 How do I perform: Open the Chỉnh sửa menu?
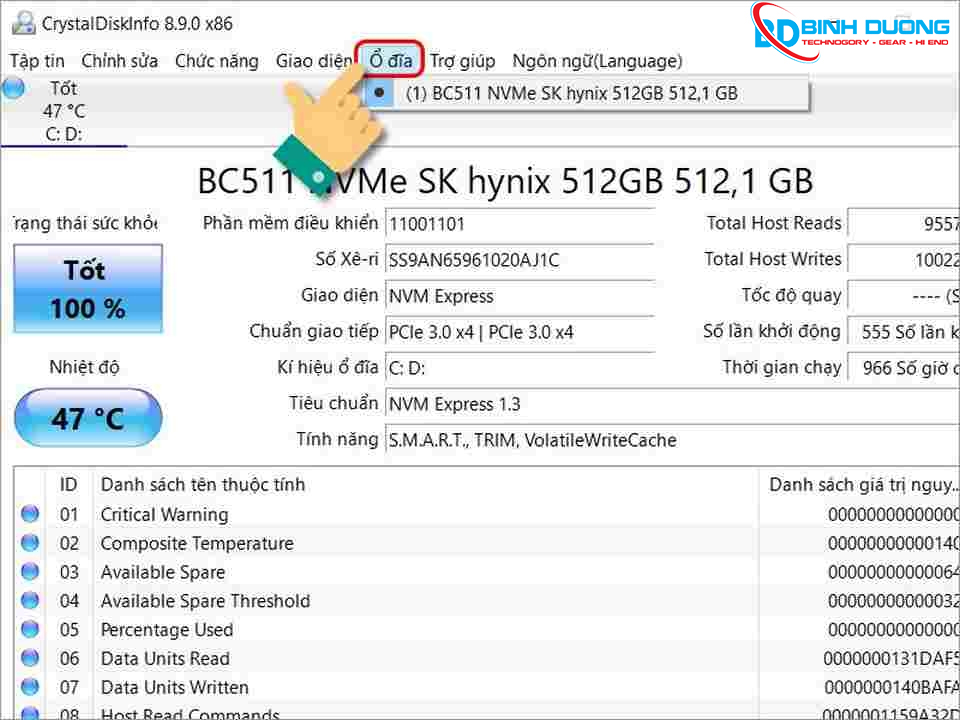[119, 61]
